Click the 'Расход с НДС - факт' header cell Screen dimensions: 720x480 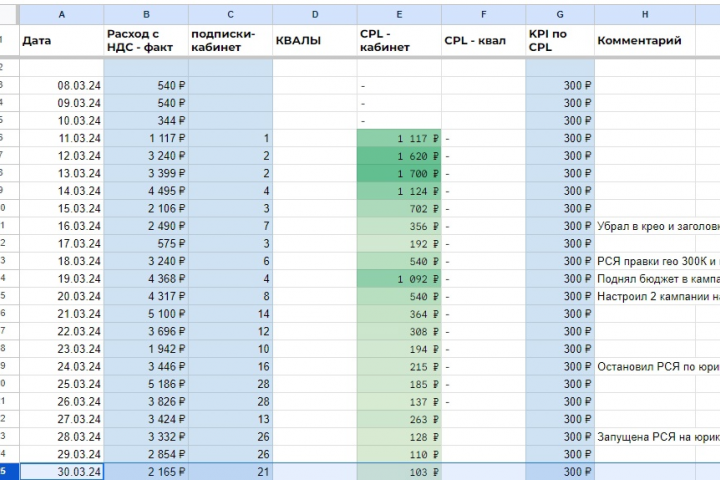146,40
